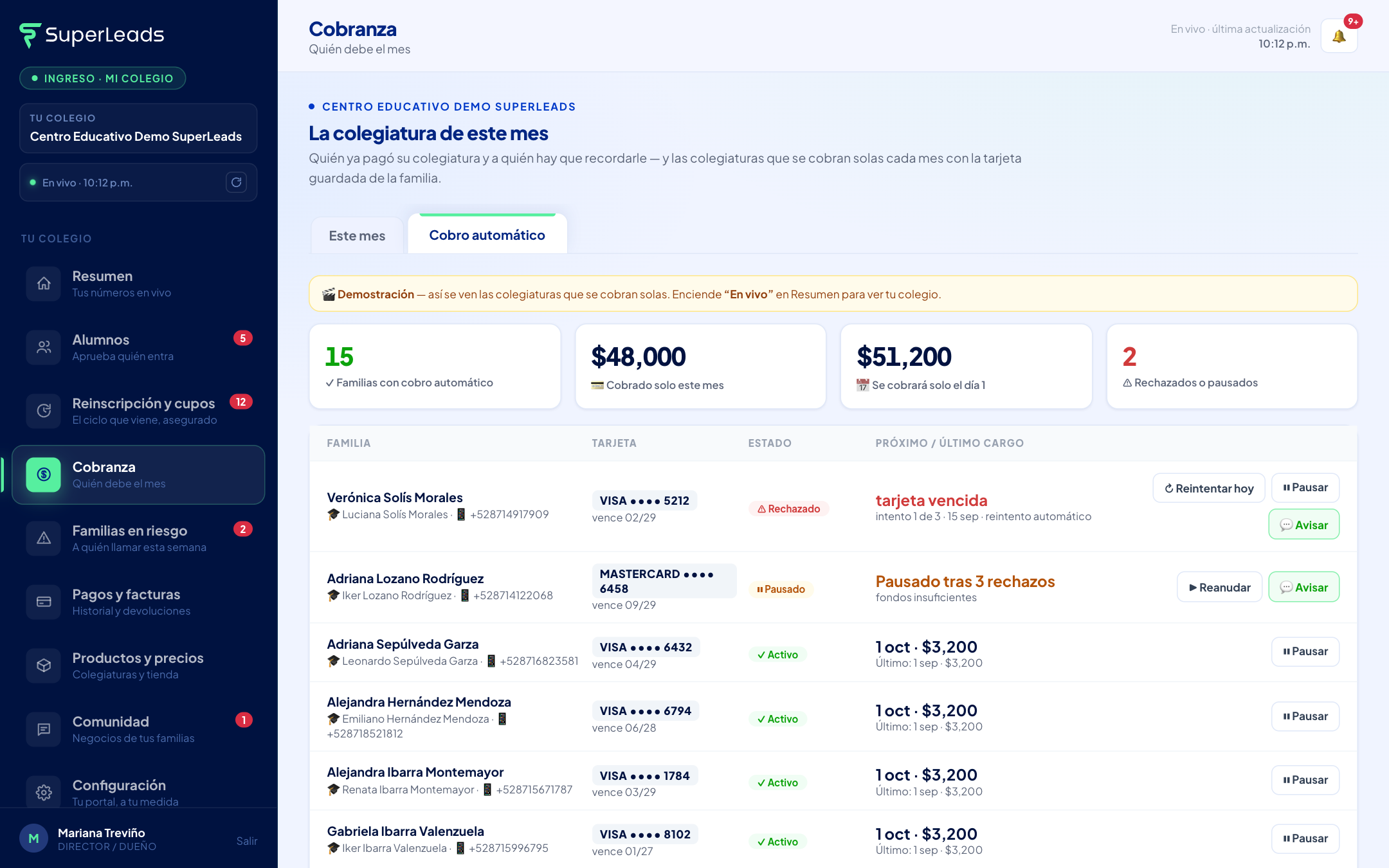Click the SuperLeads logo
Image resolution: width=1389 pixels, height=868 pixels.
92,35
